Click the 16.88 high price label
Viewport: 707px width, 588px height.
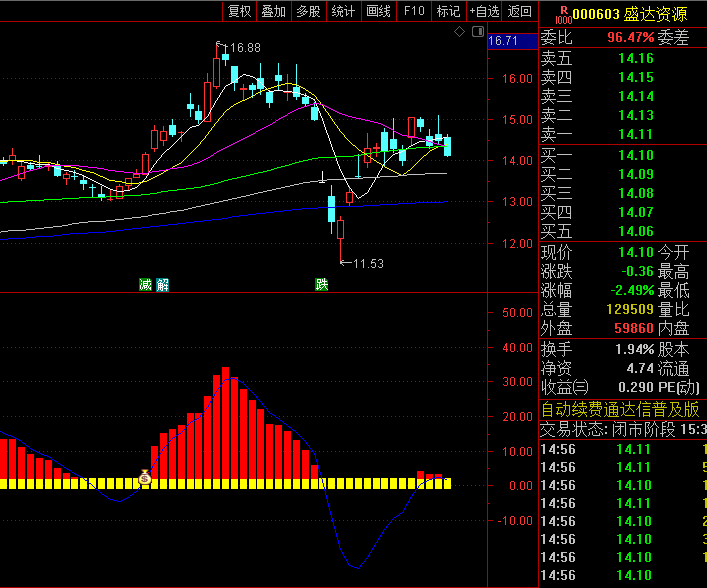[x=245, y=48]
